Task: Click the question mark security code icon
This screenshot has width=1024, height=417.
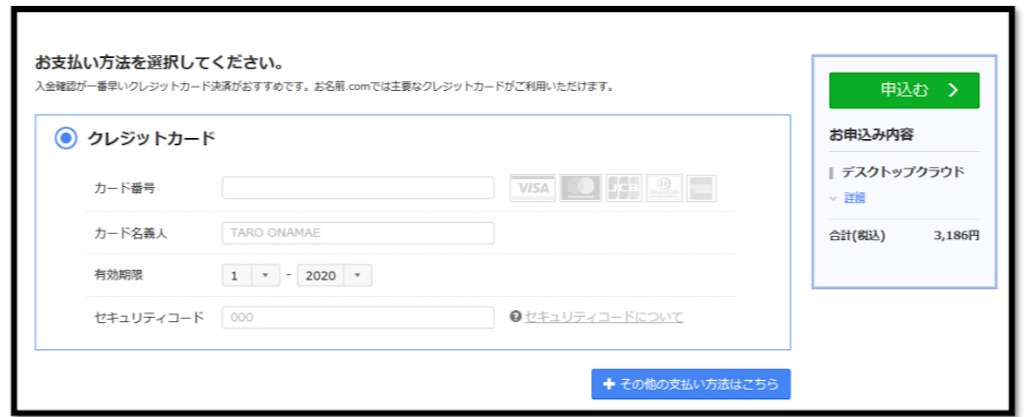Action: [515, 317]
